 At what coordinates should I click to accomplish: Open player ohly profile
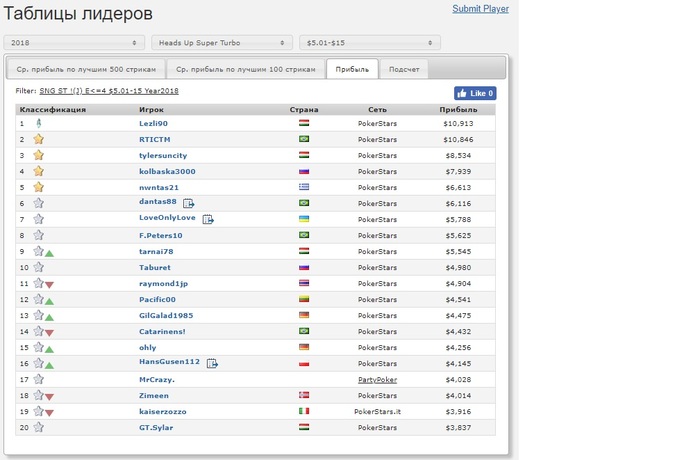pyautogui.click(x=147, y=347)
